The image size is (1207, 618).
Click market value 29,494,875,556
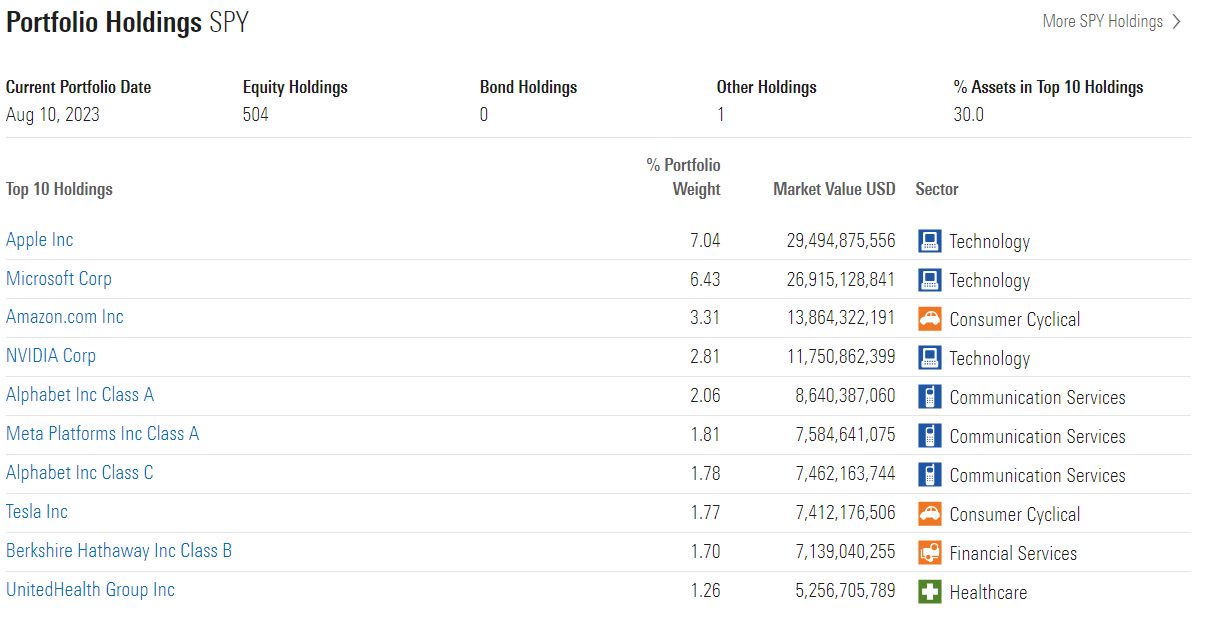(x=841, y=240)
